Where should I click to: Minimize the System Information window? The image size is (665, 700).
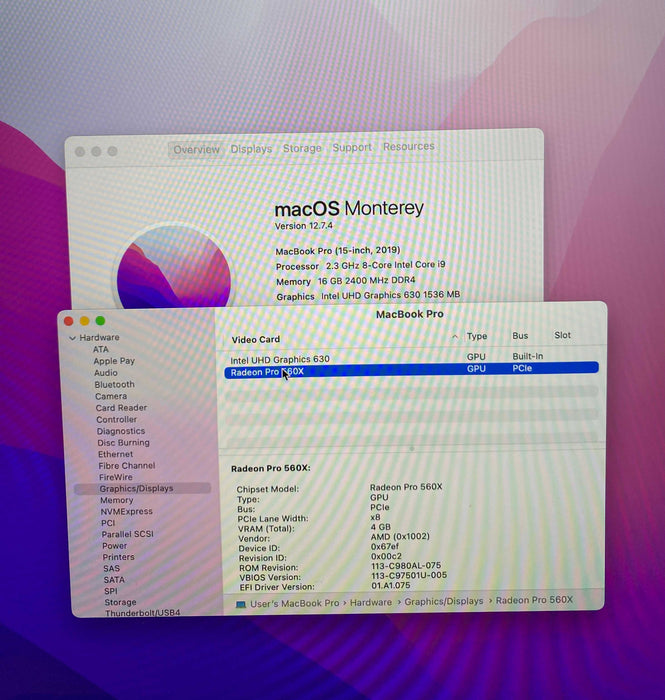[x=84, y=321]
